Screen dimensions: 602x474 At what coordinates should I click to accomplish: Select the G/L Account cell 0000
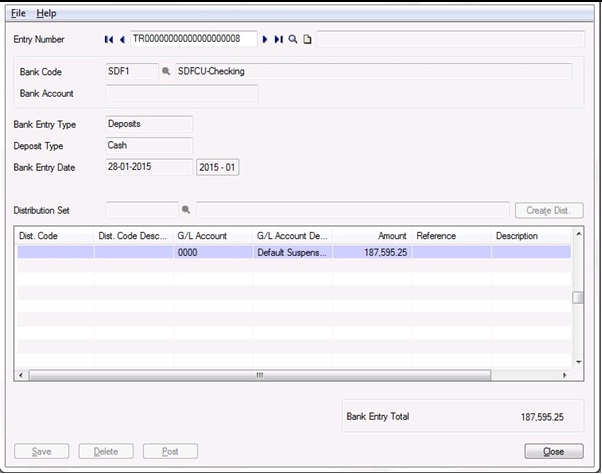213,252
